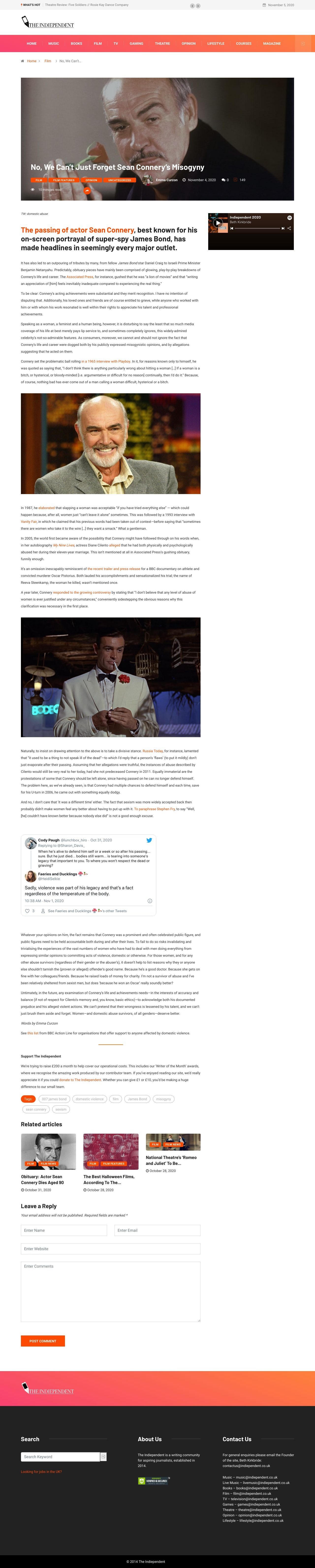Open the GAMING menu item
Screen dimensions: 315x1568
click(x=137, y=44)
